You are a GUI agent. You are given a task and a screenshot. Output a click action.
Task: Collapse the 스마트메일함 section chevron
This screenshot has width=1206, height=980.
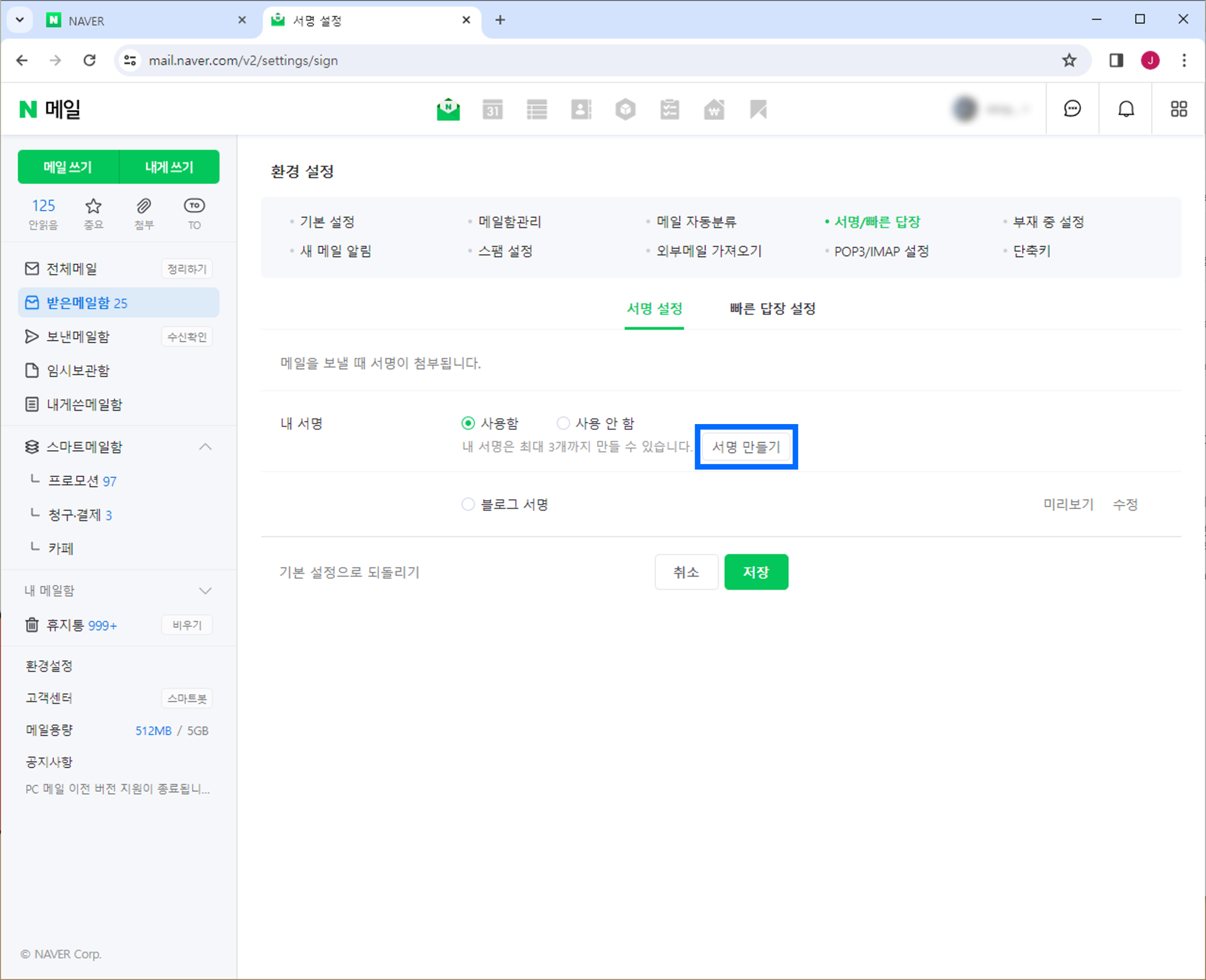coord(205,447)
